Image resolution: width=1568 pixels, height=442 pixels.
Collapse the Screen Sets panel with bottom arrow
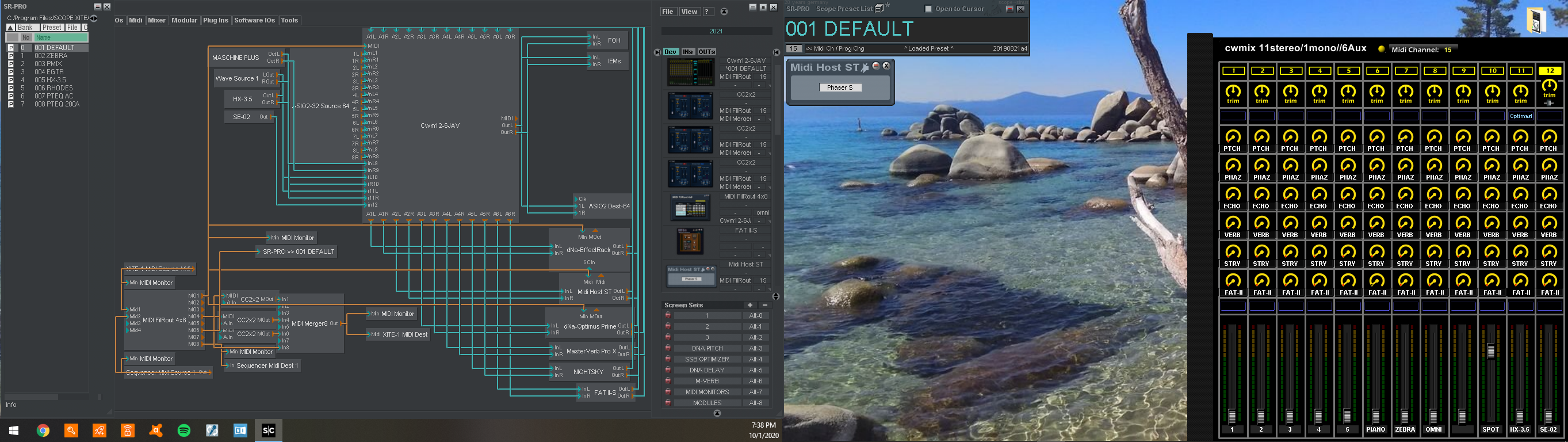click(x=717, y=413)
